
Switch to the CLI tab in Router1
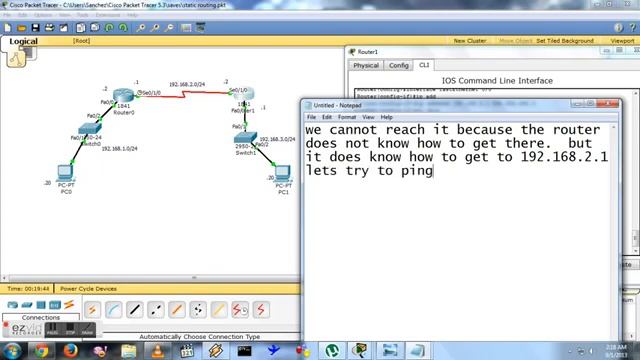424,65
